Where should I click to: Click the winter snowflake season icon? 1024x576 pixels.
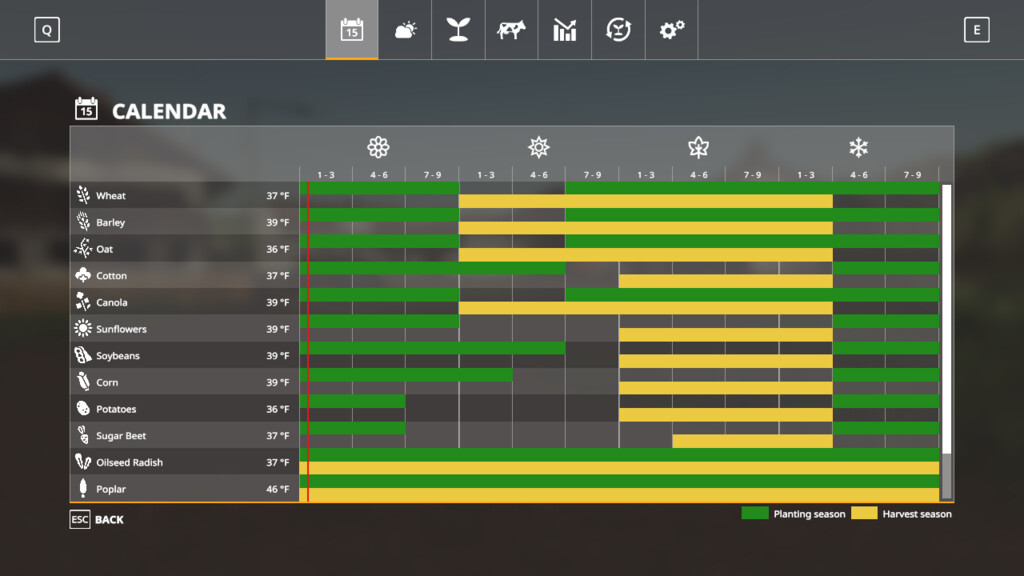(x=858, y=147)
